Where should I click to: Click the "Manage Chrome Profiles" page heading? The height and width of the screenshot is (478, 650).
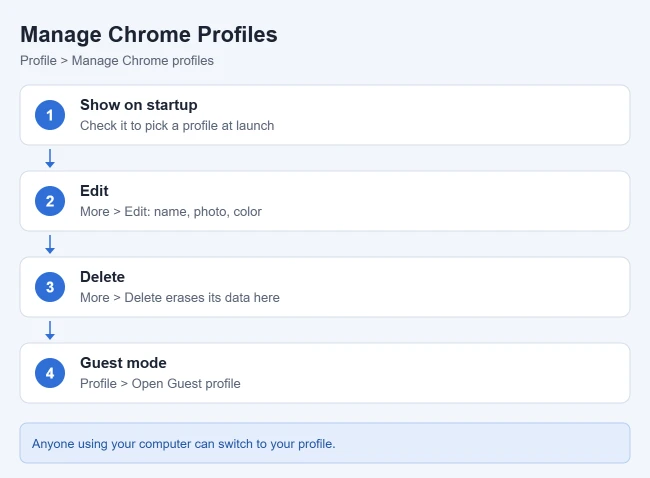click(x=149, y=34)
